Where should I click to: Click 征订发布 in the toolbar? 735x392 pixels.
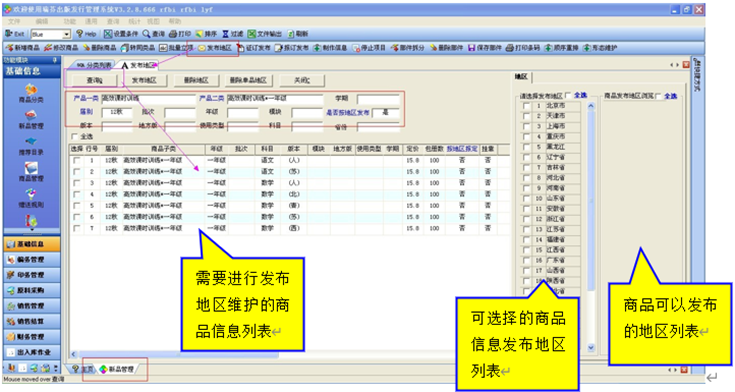point(254,48)
